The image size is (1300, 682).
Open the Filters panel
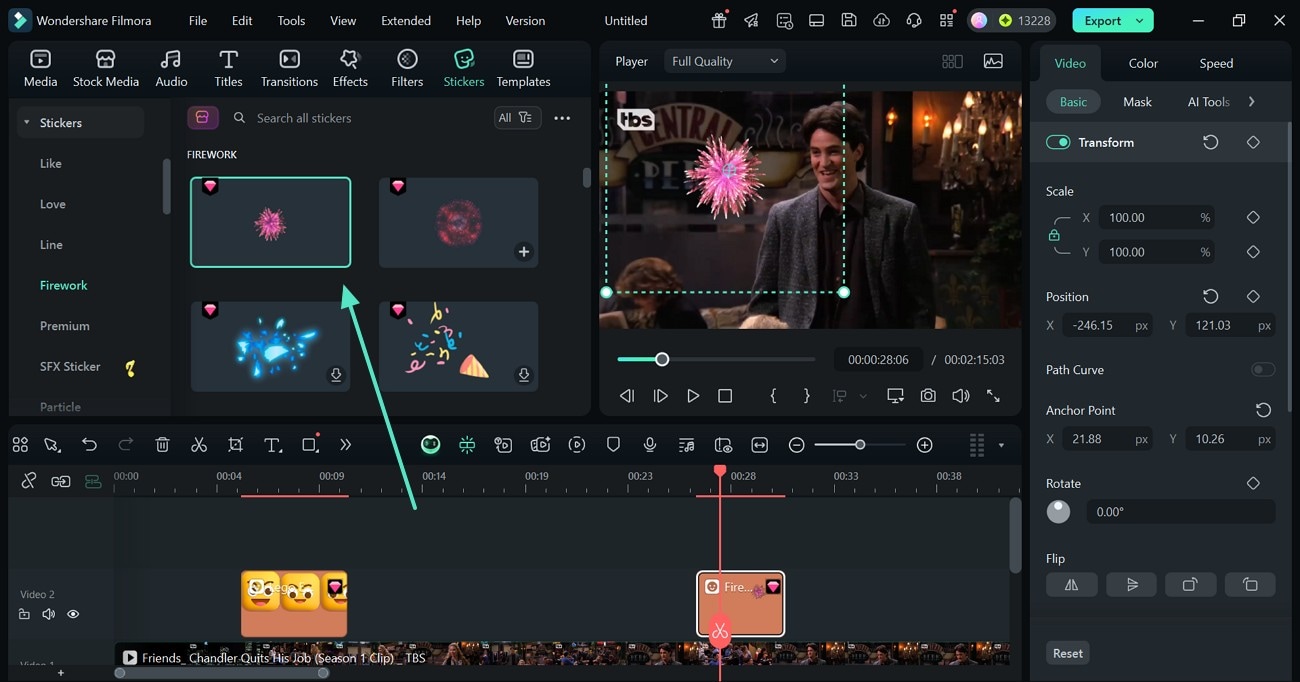[x=407, y=68]
